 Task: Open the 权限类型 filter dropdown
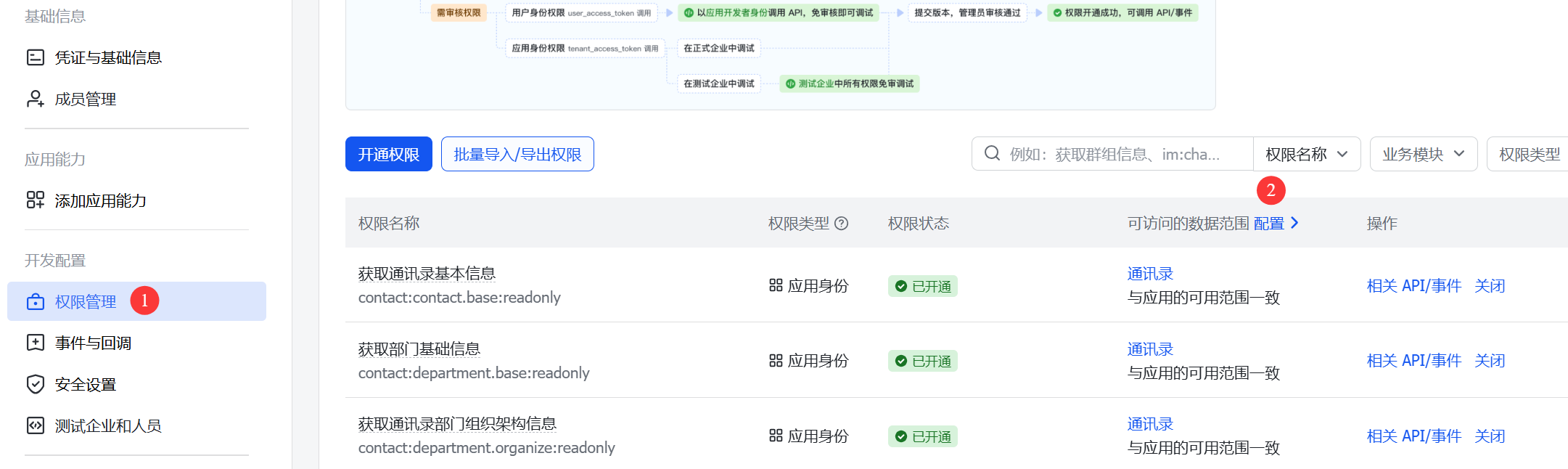pos(1529,154)
